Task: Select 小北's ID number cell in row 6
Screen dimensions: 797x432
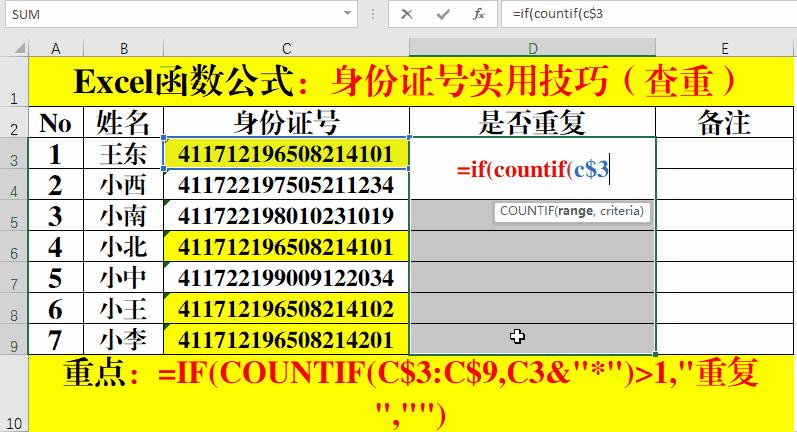Action: coord(286,246)
